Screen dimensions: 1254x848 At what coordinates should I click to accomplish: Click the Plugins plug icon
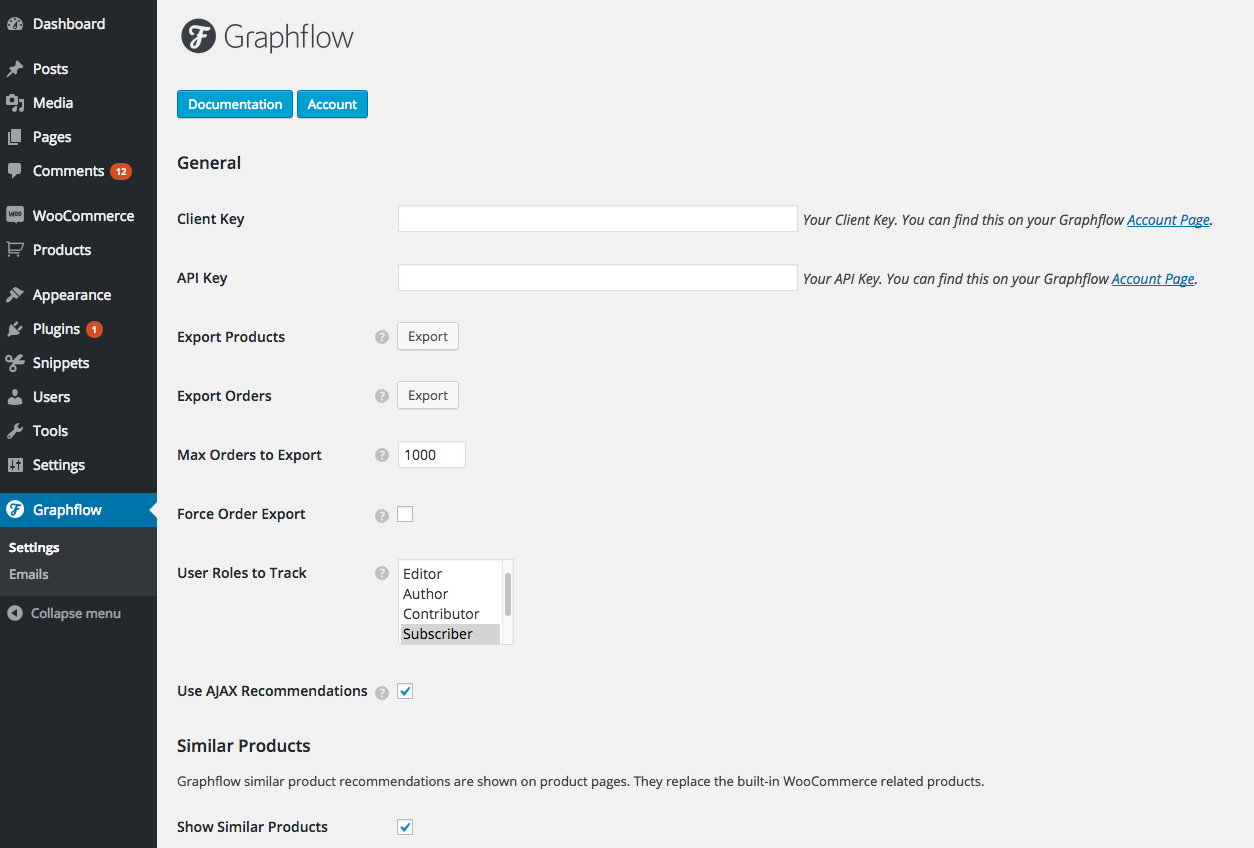click(x=15, y=329)
